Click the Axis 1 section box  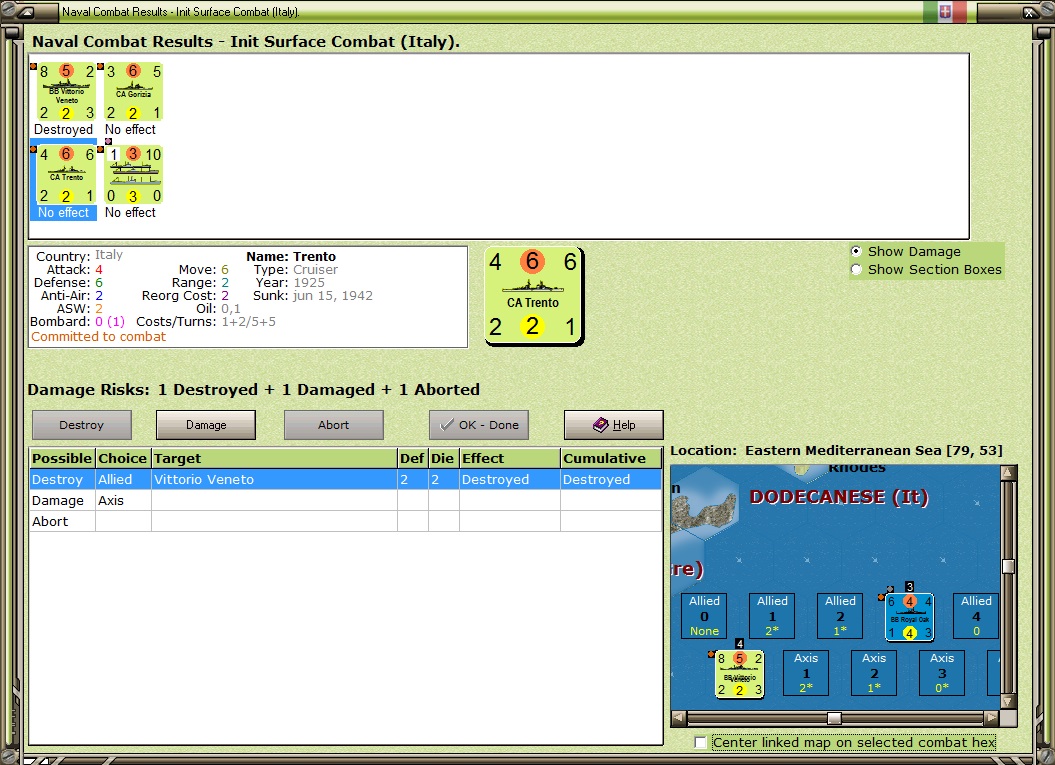pos(806,673)
